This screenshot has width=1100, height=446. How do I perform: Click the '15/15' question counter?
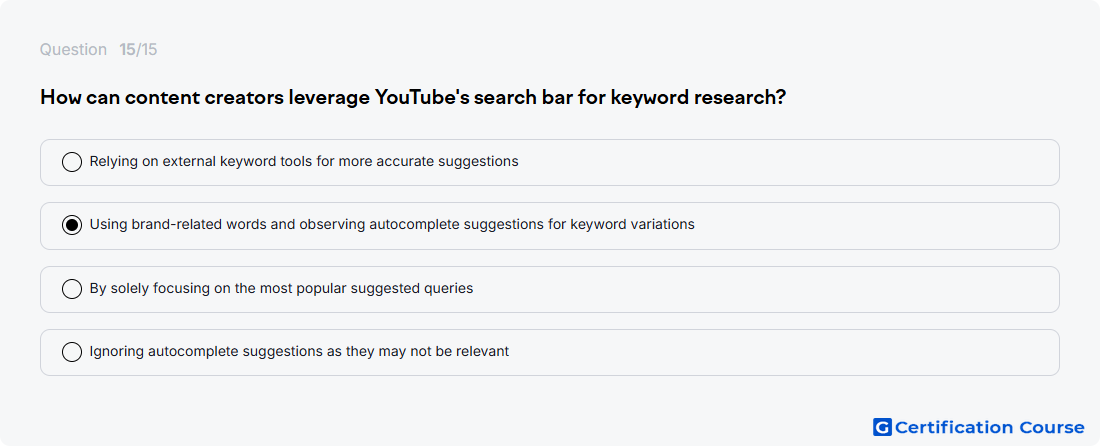pos(138,50)
